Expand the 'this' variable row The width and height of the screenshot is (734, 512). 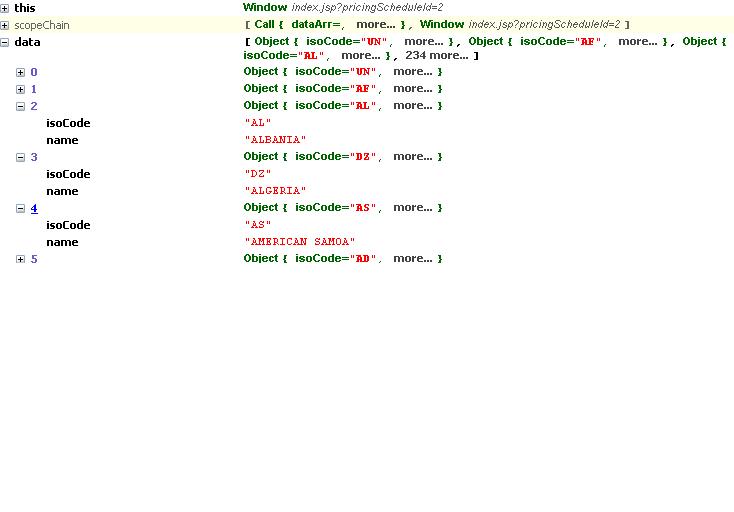click(x=5, y=8)
